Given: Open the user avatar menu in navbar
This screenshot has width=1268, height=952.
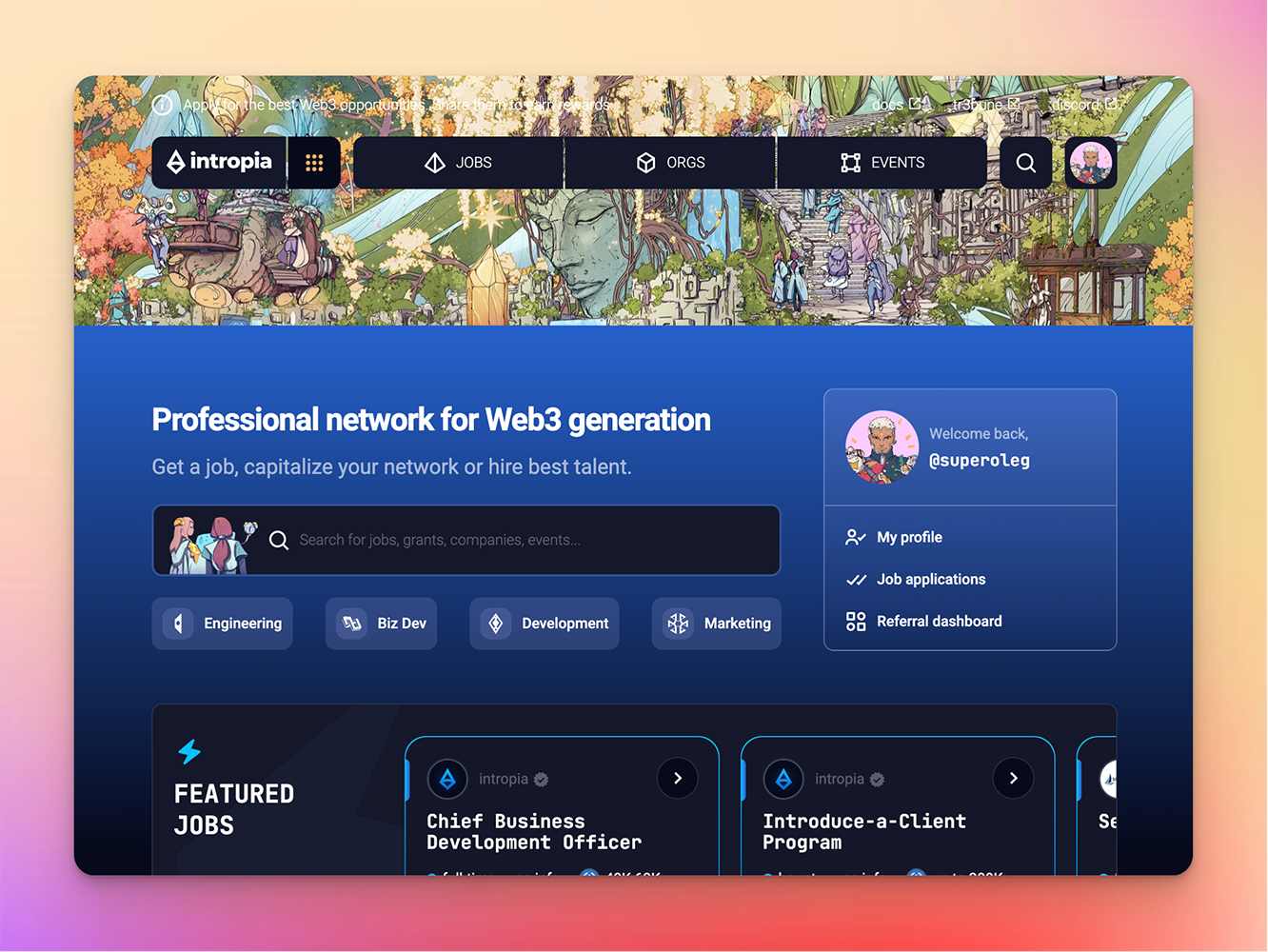Looking at the screenshot, I should (x=1091, y=163).
